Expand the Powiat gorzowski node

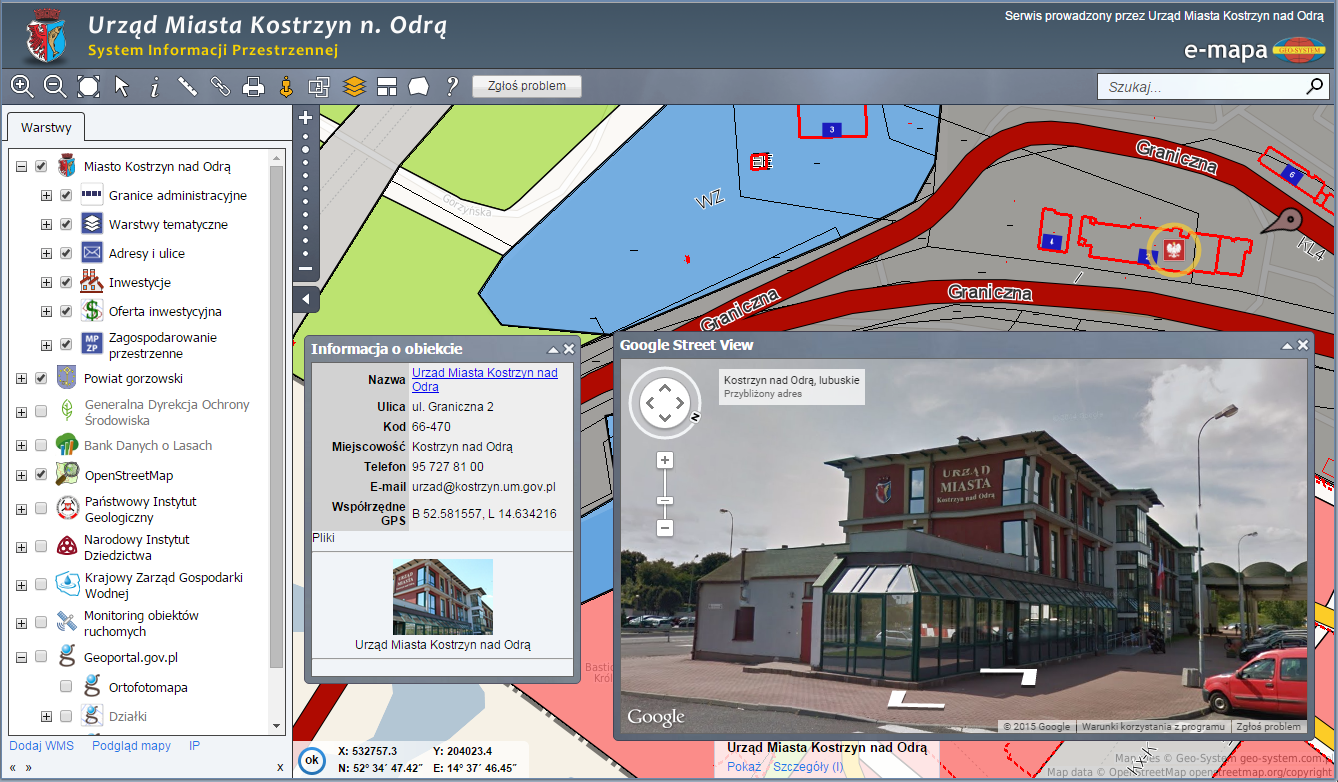[21, 379]
